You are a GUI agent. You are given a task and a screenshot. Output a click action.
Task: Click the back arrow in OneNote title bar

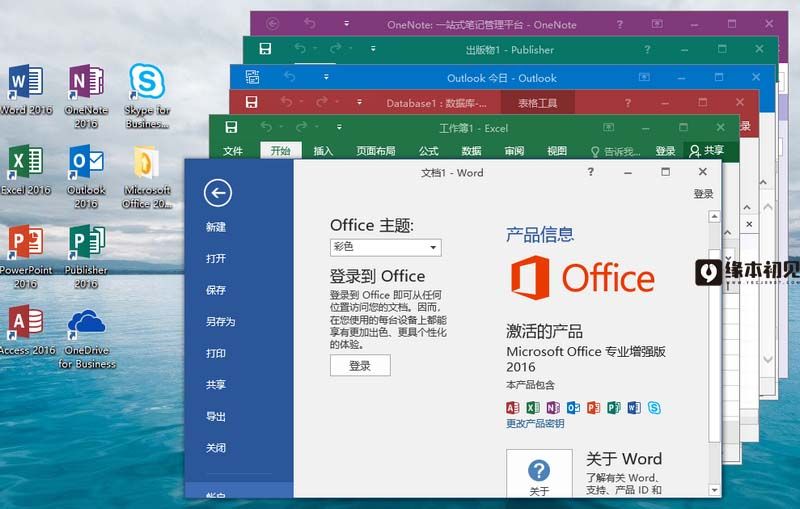coord(273,23)
